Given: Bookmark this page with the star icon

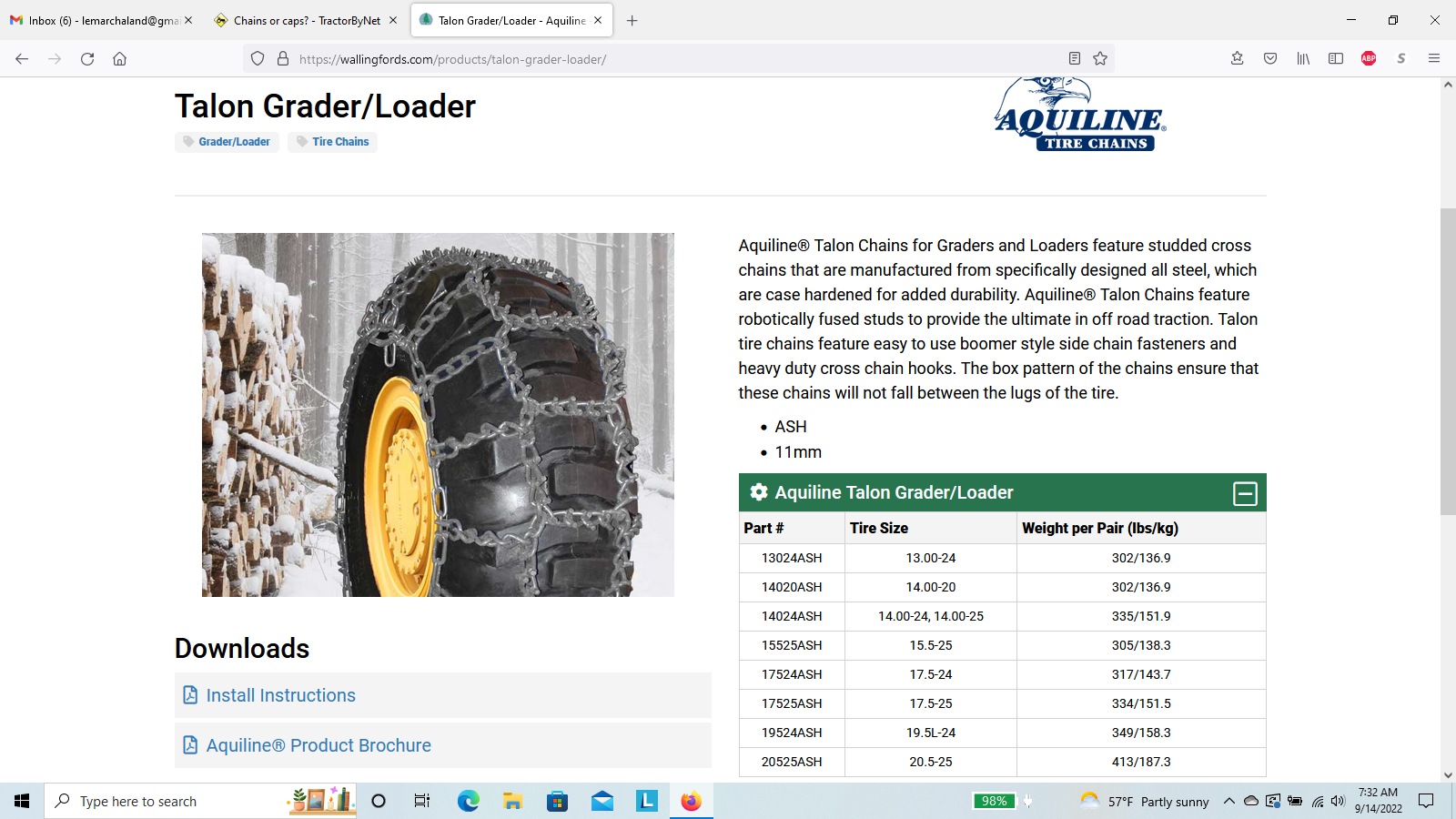Looking at the screenshot, I should click(1100, 59).
